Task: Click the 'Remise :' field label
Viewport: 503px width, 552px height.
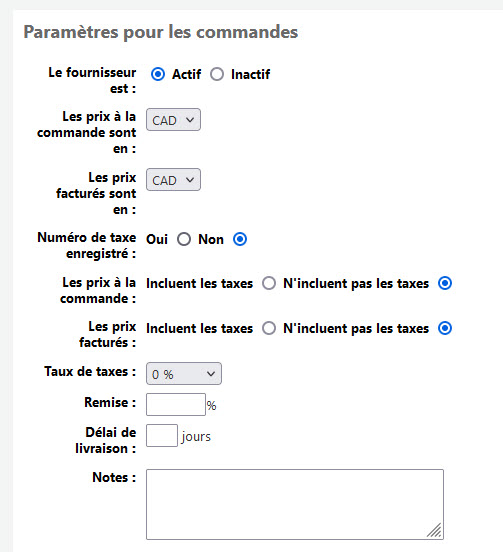Action: click(x=110, y=402)
